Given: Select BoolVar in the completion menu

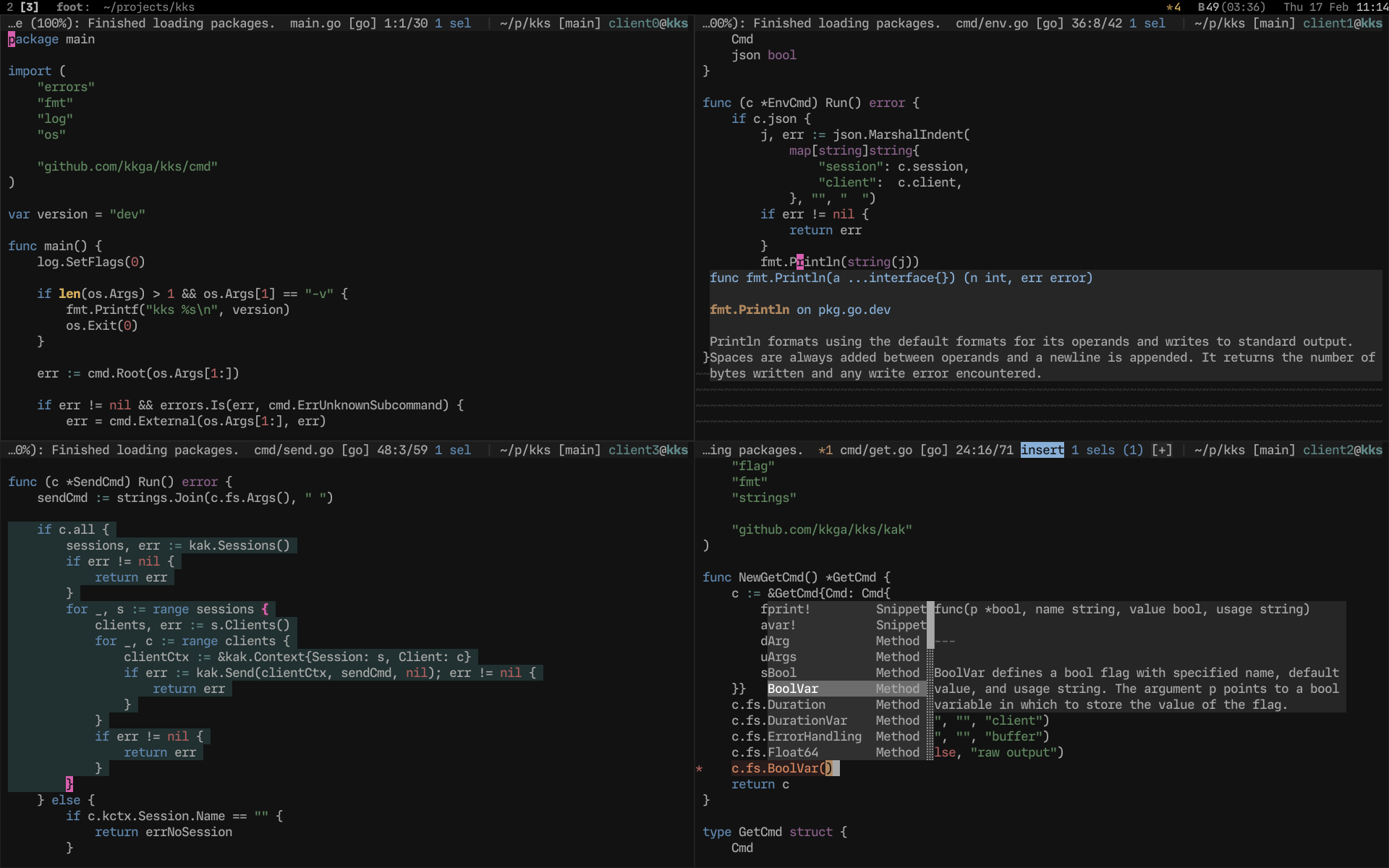Looking at the screenshot, I should point(792,689).
